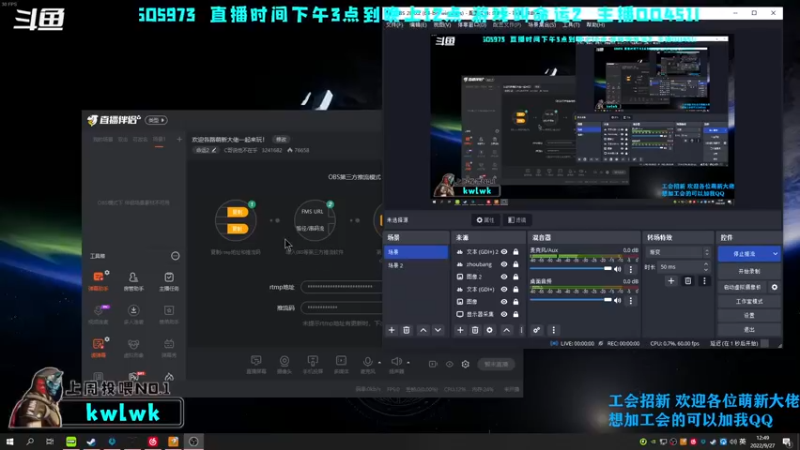Open the mixer panel three-dot menu

click(554, 330)
